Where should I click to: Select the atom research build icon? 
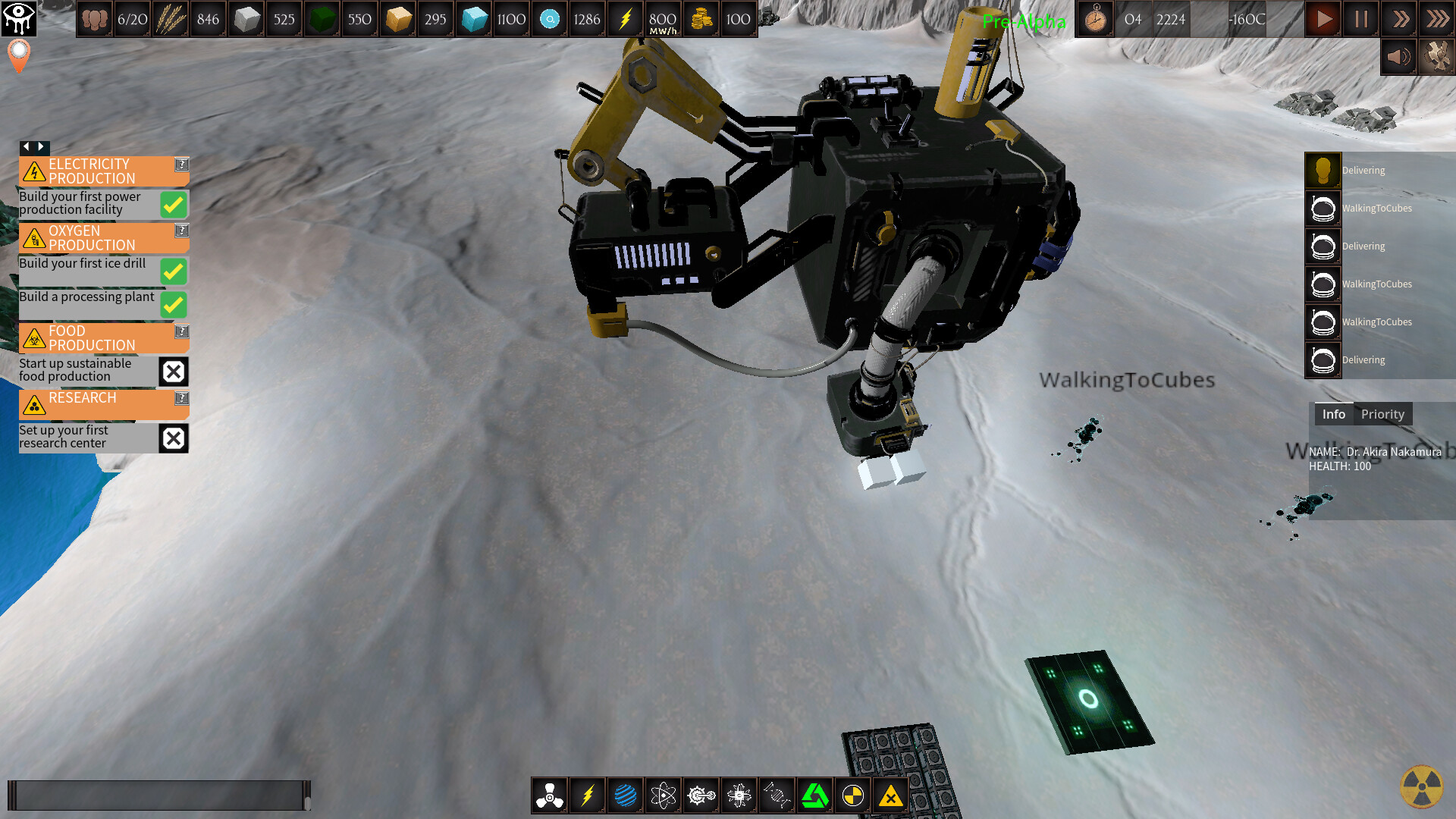(663, 795)
